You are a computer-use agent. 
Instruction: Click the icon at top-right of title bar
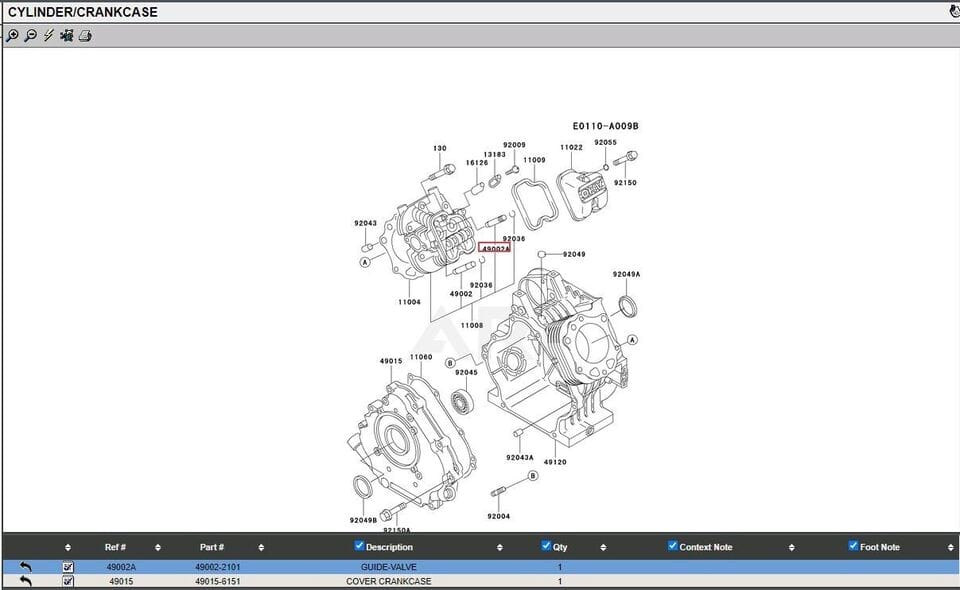click(x=953, y=12)
